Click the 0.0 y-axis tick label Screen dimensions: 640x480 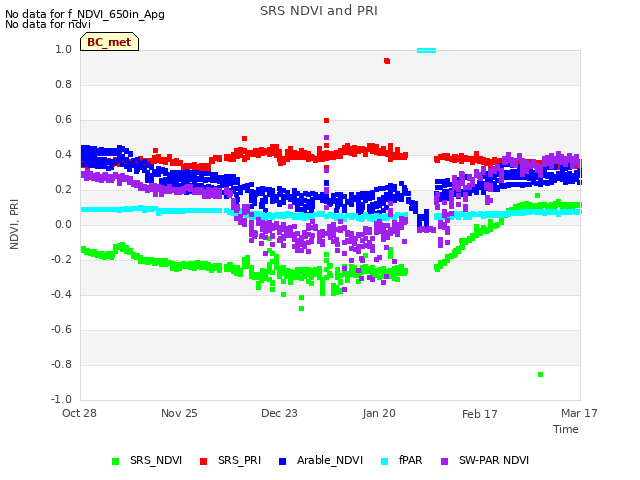[x=63, y=224]
